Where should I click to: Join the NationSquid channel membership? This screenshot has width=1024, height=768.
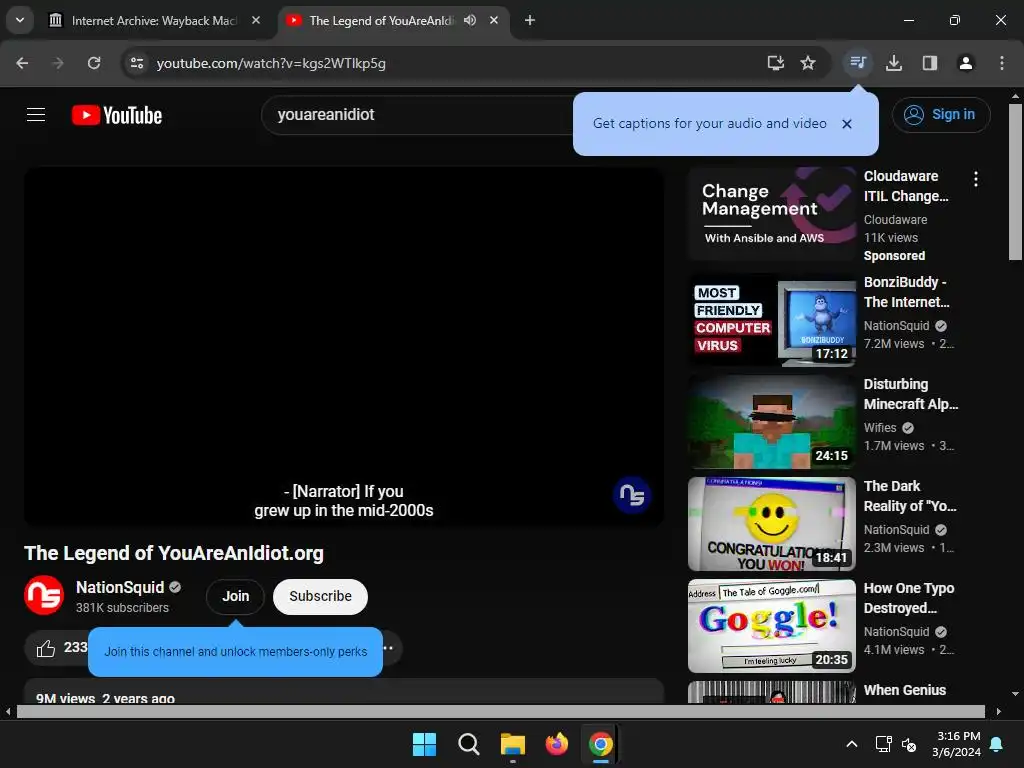pyautogui.click(x=235, y=596)
